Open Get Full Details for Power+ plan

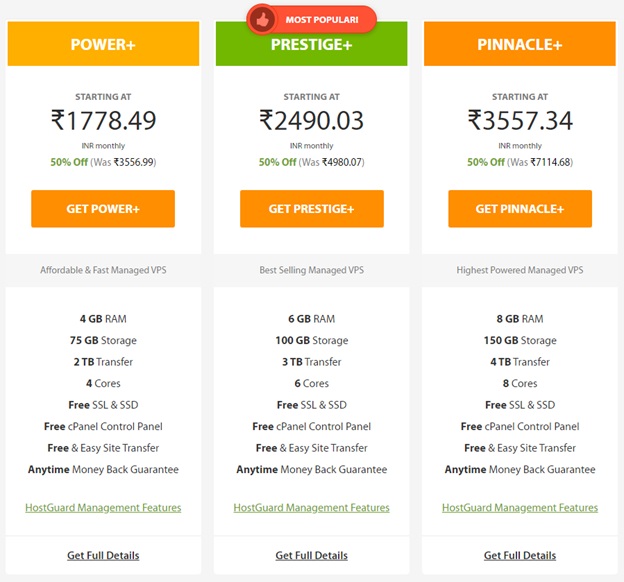tap(103, 555)
